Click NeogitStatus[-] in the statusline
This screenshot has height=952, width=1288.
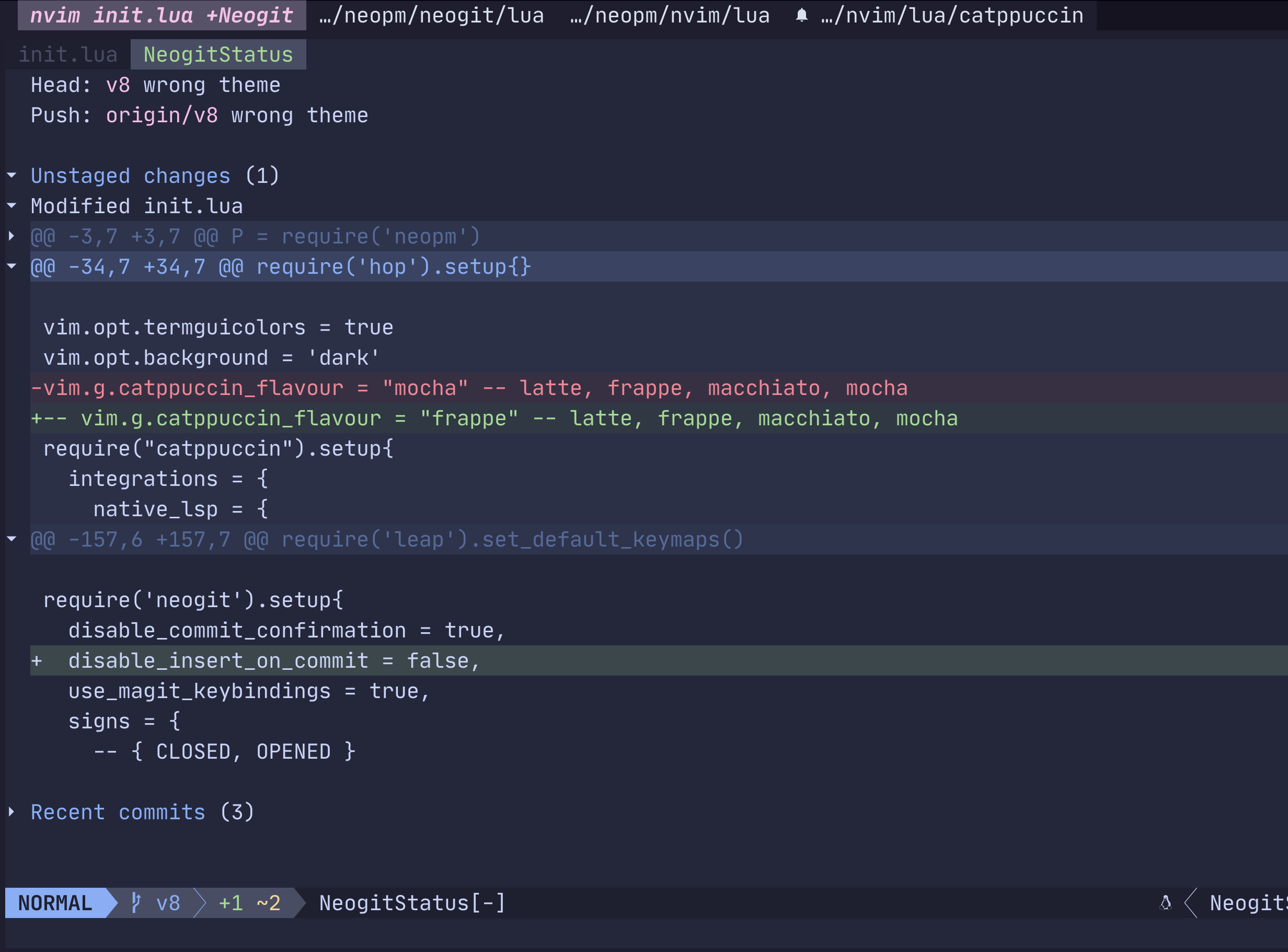413,903
